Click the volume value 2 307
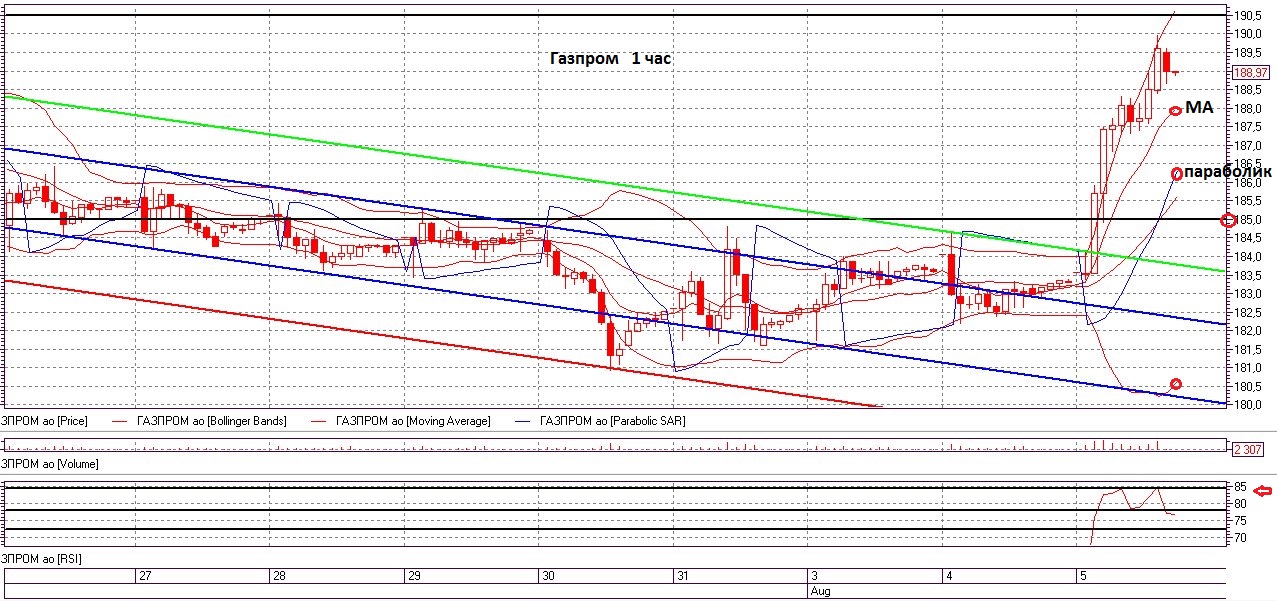The image size is (1277, 601). coord(1246,450)
